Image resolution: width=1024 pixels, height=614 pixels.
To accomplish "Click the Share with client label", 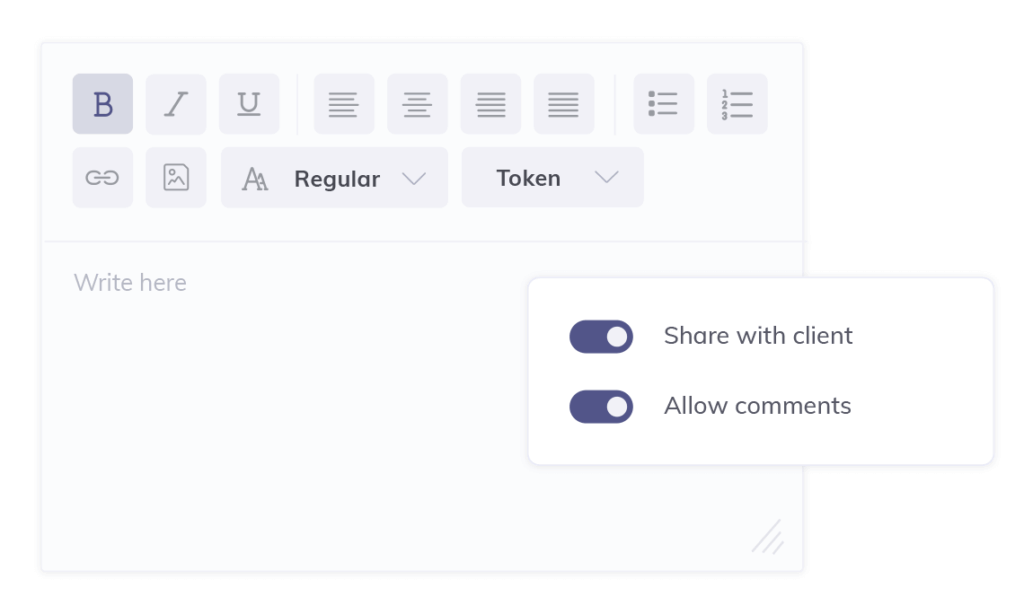I will pos(758,336).
